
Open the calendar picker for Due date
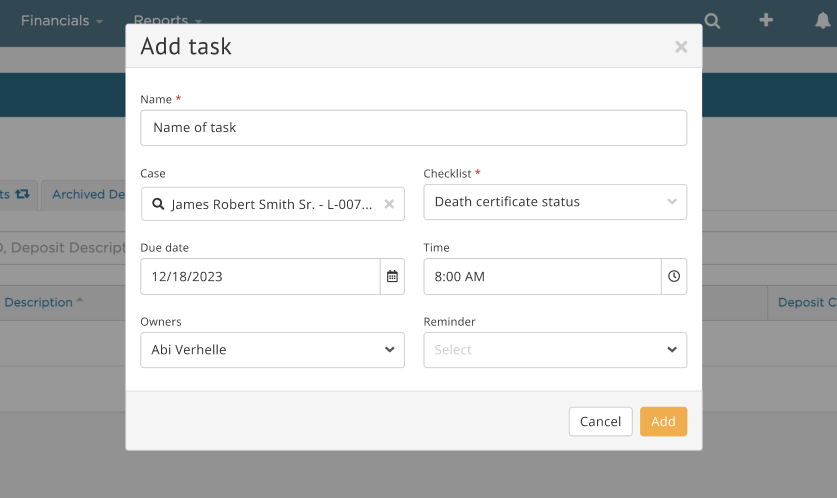tap(392, 276)
